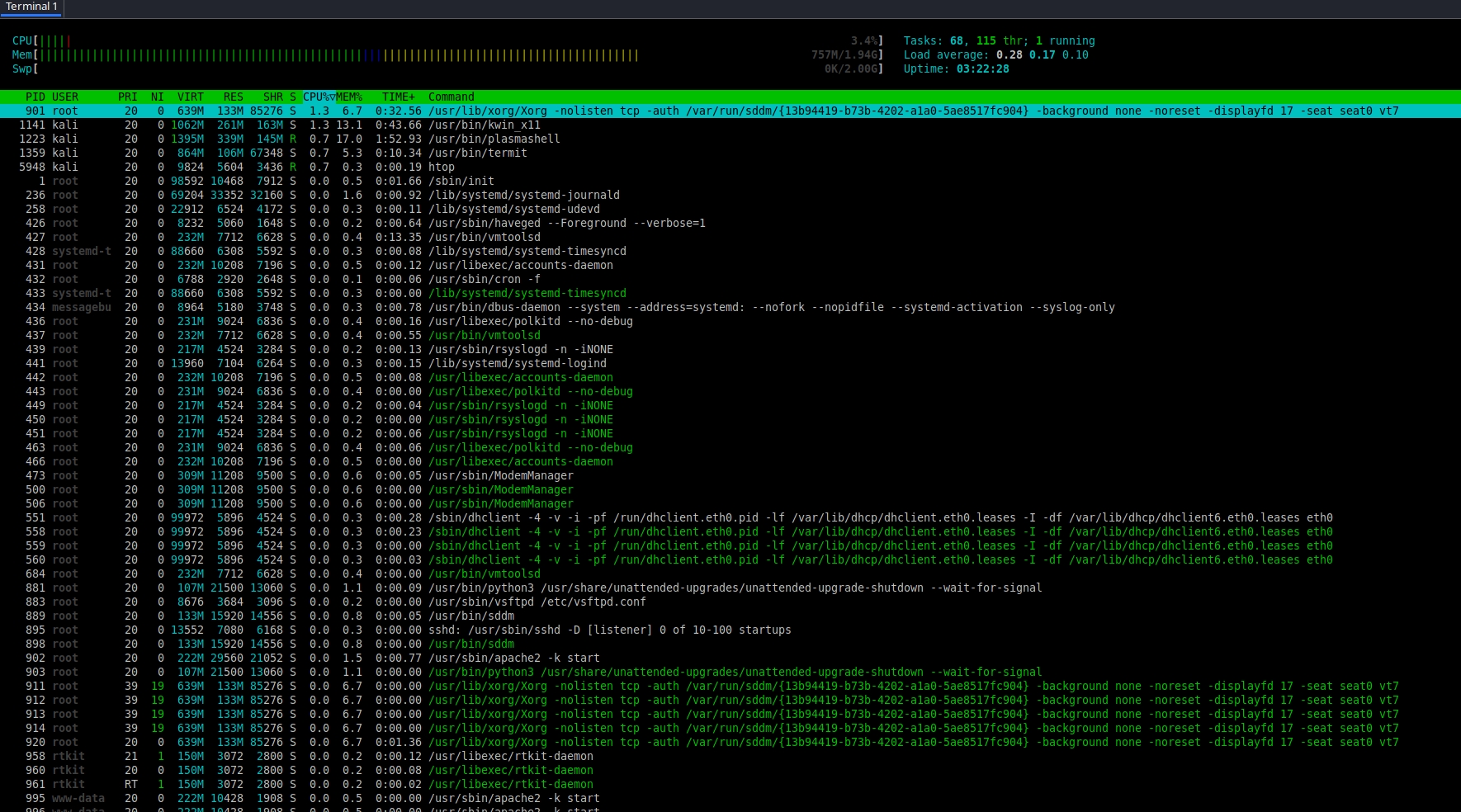Sort by the VIRT column header

tap(190, 97)
